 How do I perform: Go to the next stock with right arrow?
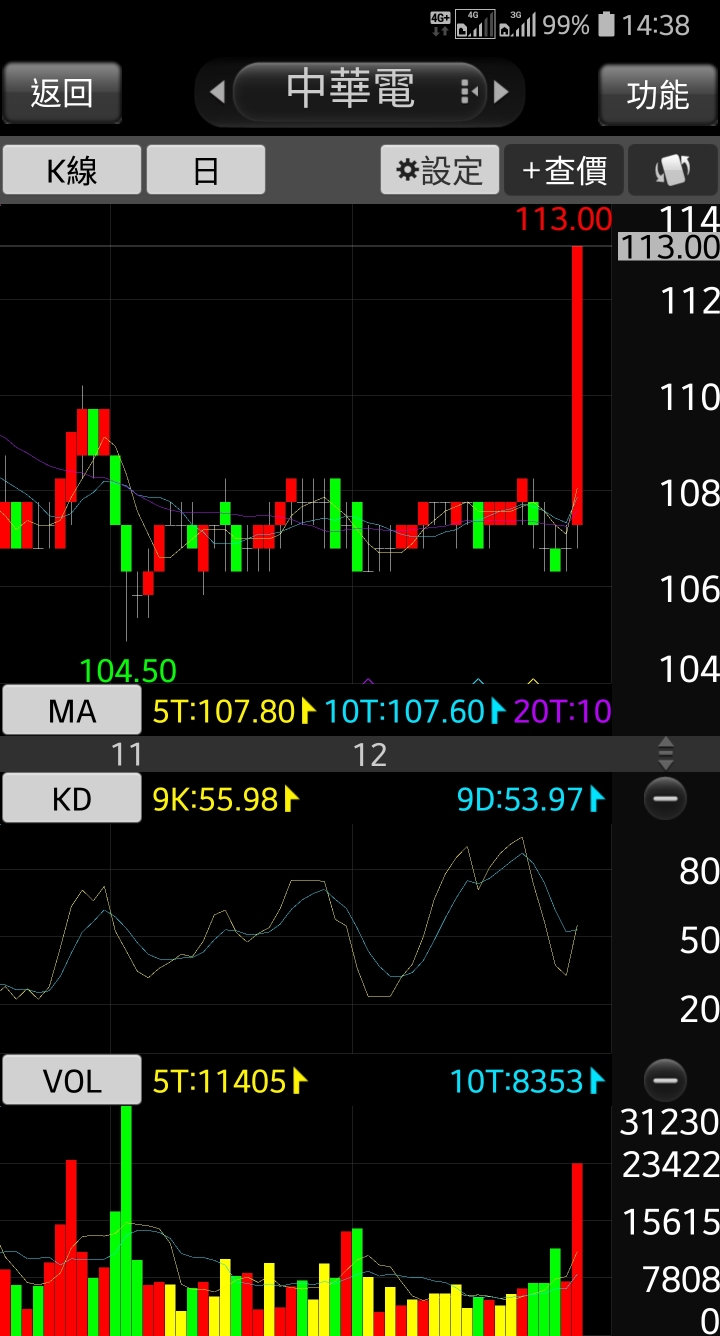point(502,93)
